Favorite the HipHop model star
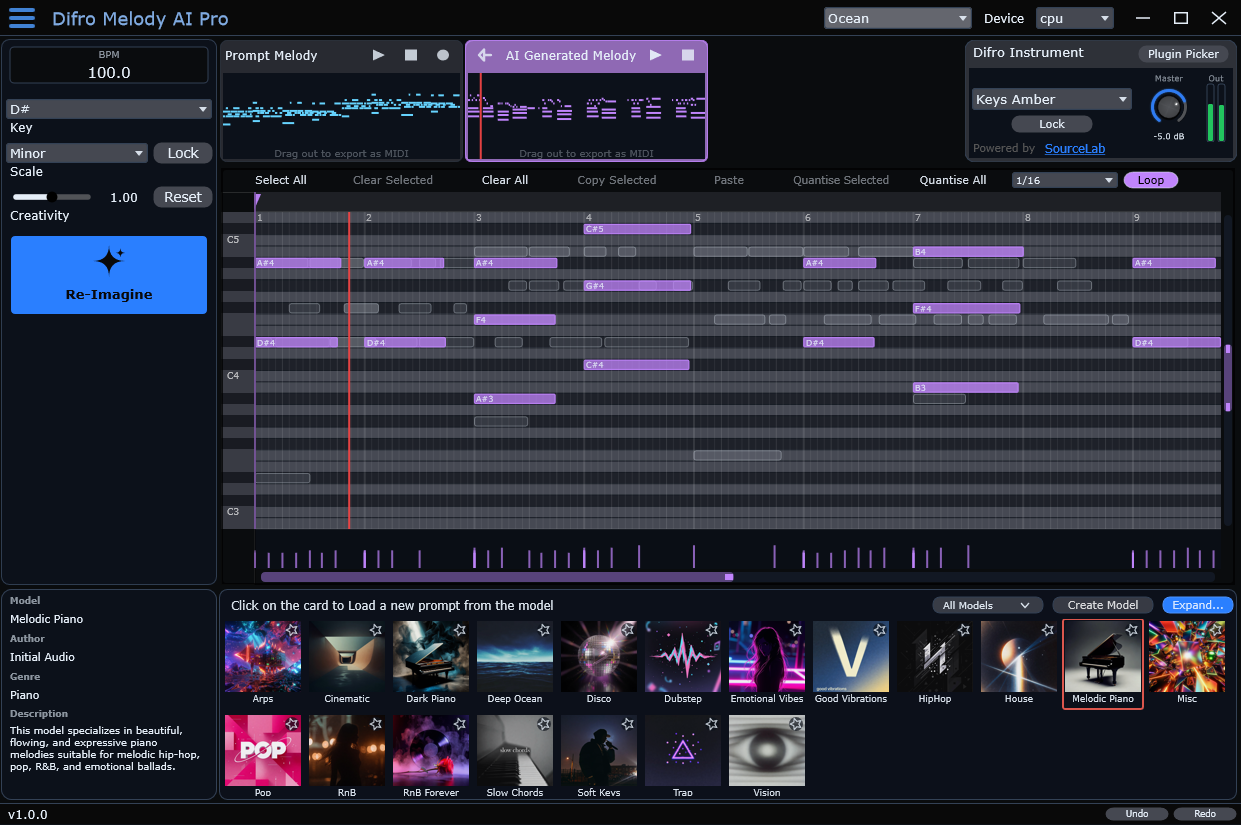 (964, 630)
